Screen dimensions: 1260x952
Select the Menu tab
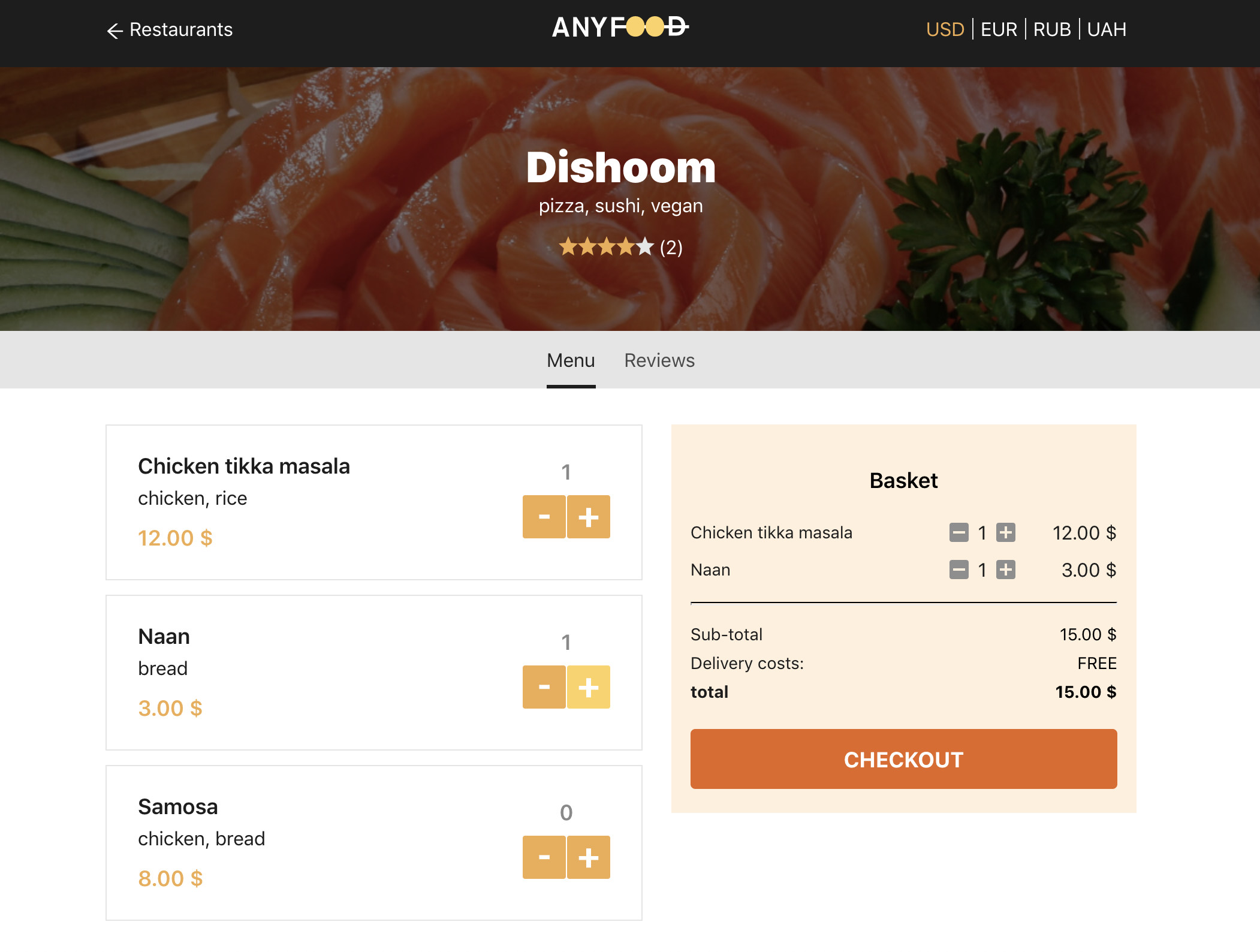570,360
